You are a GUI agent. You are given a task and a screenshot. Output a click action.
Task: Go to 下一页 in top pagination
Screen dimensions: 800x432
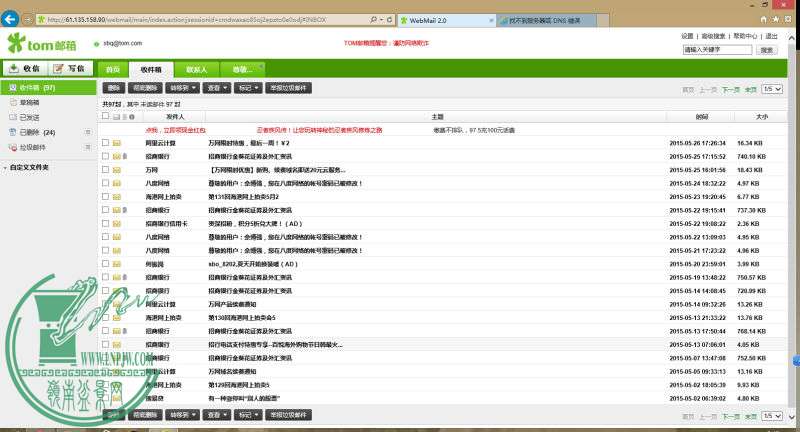click(731, 90)
